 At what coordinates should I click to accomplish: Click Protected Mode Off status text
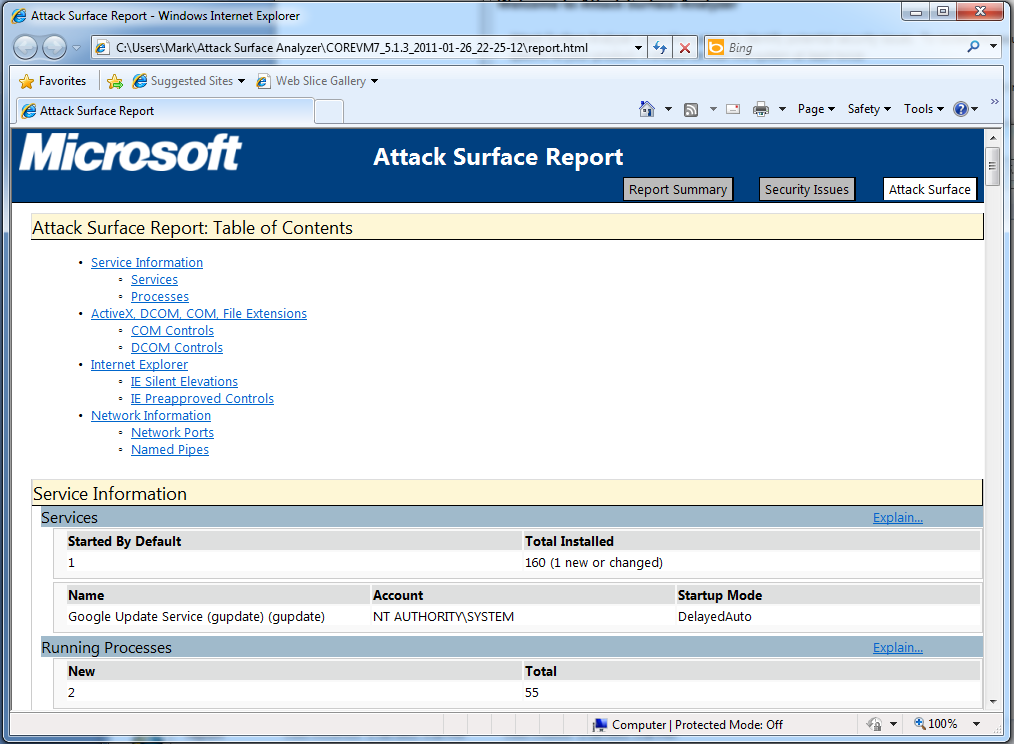point(729,725)
